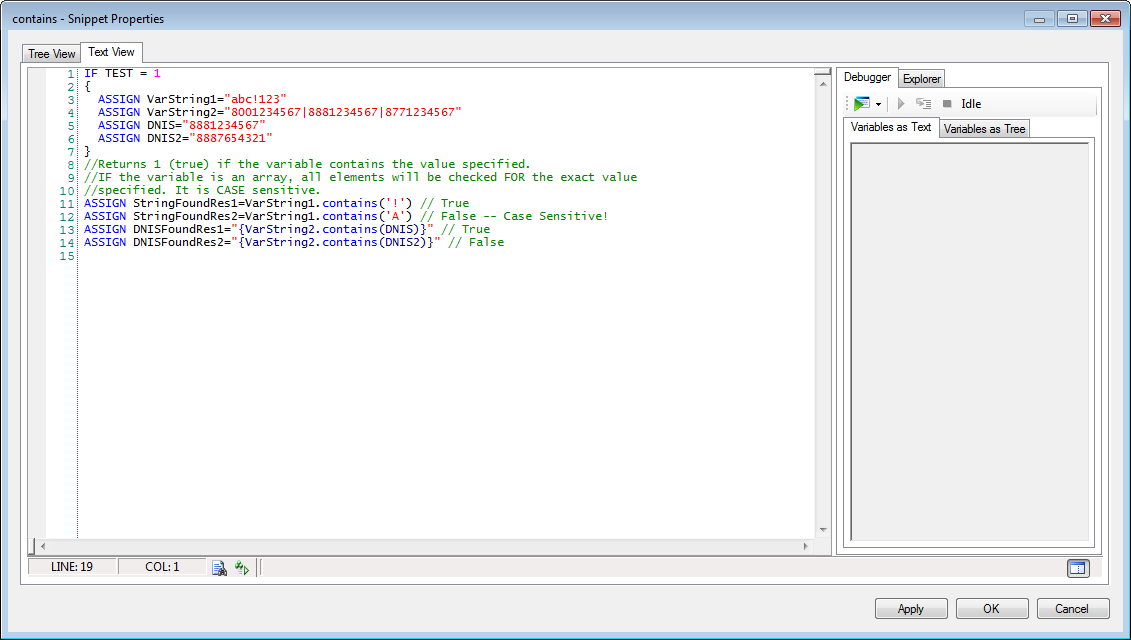Click the COL: 1 status field

click(x=162, y=567)
